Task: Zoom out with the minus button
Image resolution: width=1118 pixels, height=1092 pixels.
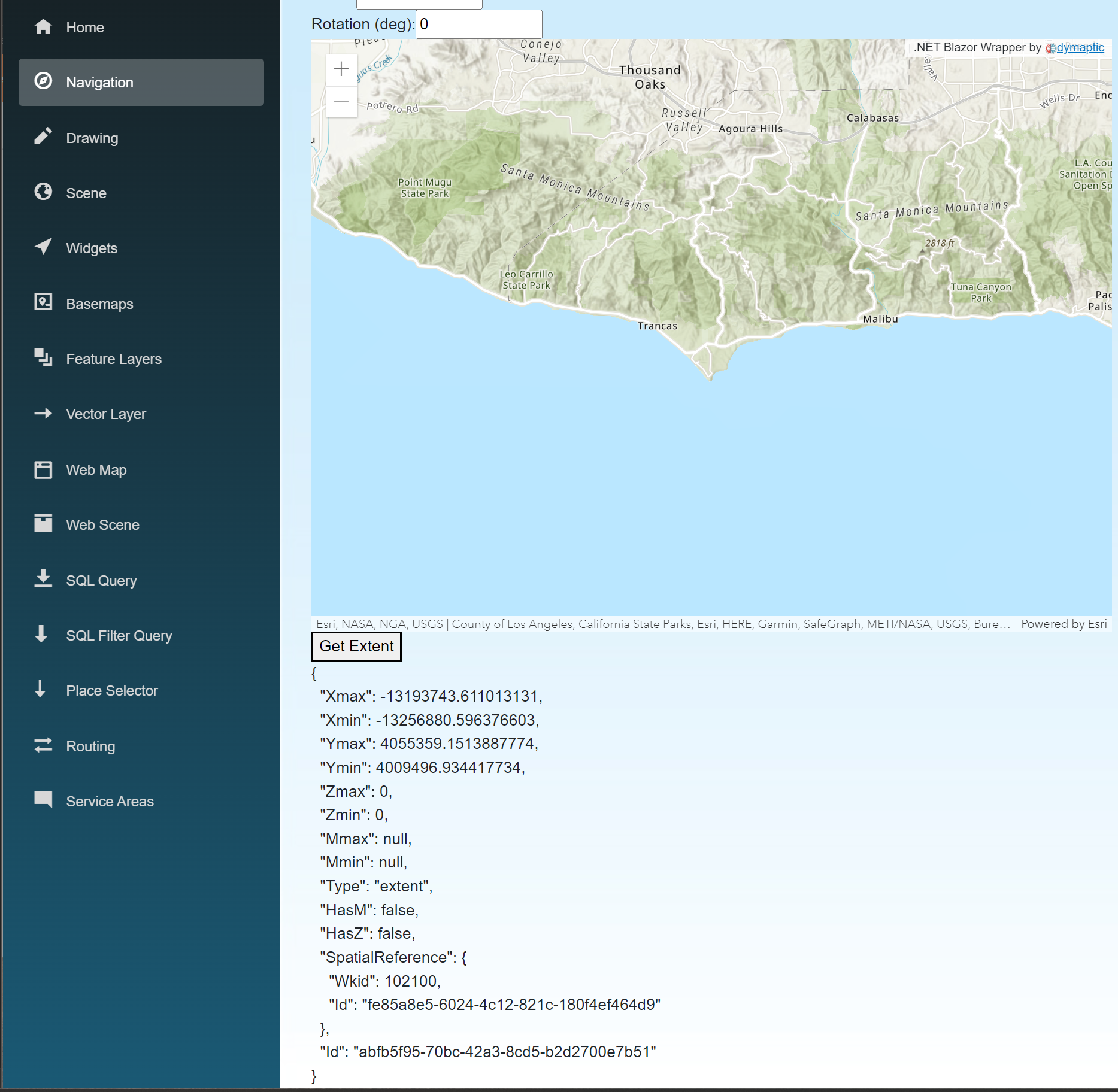Action: pyautogui.click(x=341, y=101)
